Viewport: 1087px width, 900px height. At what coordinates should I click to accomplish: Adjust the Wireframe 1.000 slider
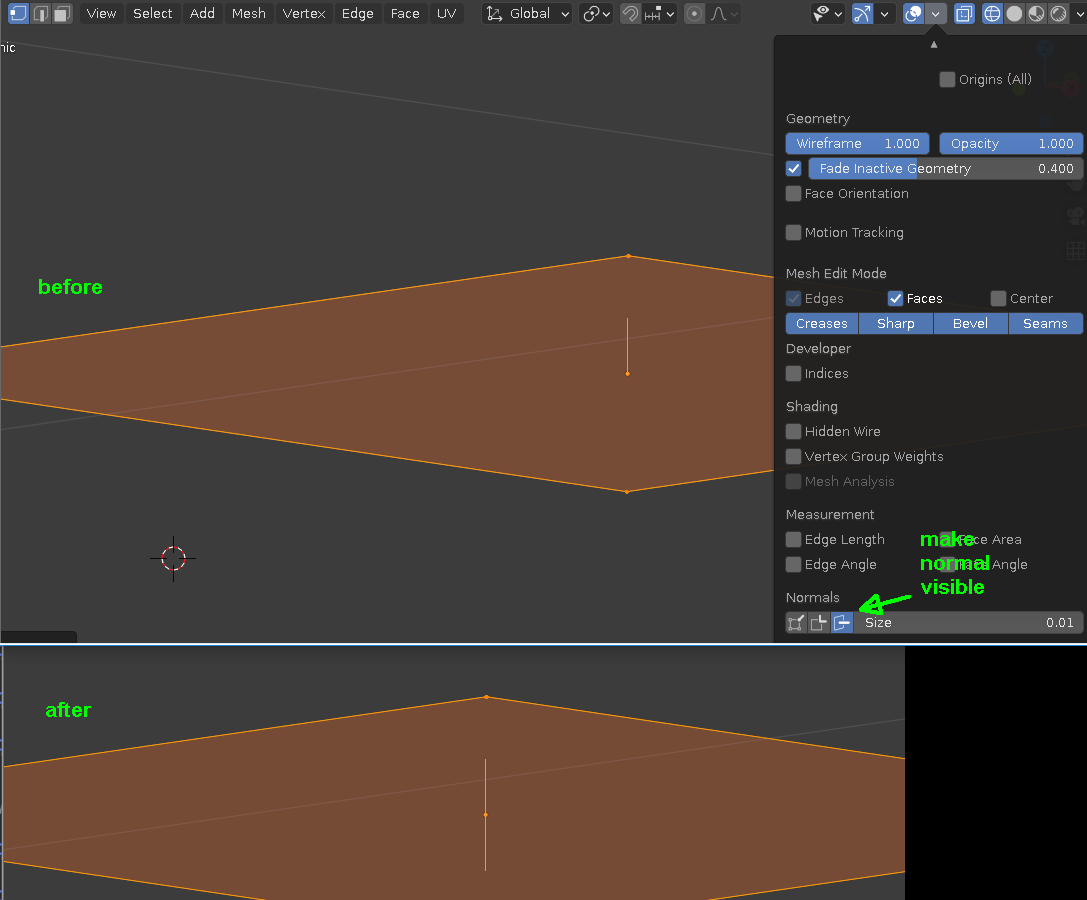click(858, 144)
